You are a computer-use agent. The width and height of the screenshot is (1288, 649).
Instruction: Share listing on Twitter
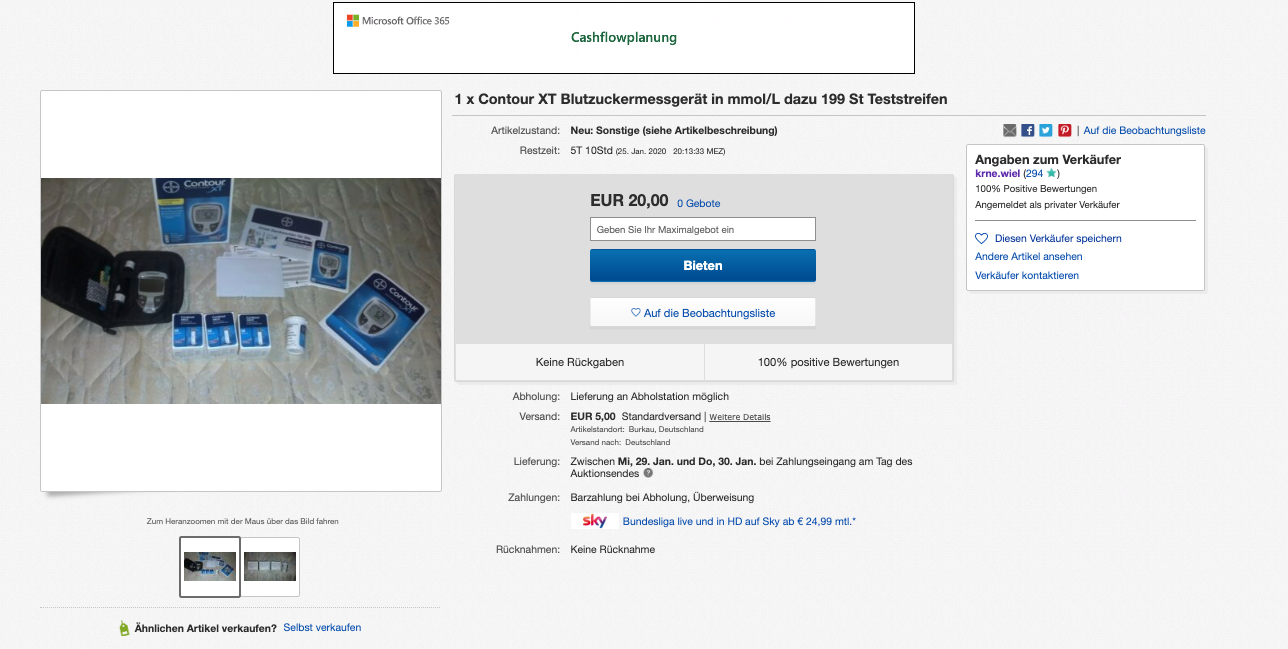1046,131
